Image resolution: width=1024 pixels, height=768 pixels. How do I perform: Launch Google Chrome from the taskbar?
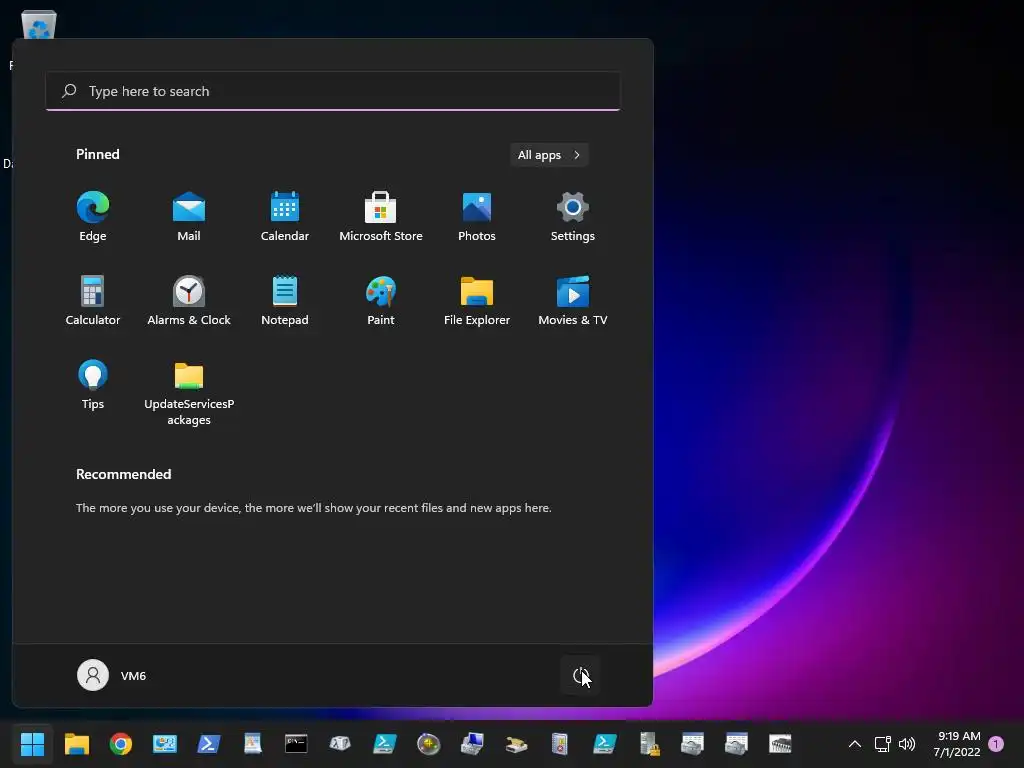pyautogui.click(x=120, y=744)
